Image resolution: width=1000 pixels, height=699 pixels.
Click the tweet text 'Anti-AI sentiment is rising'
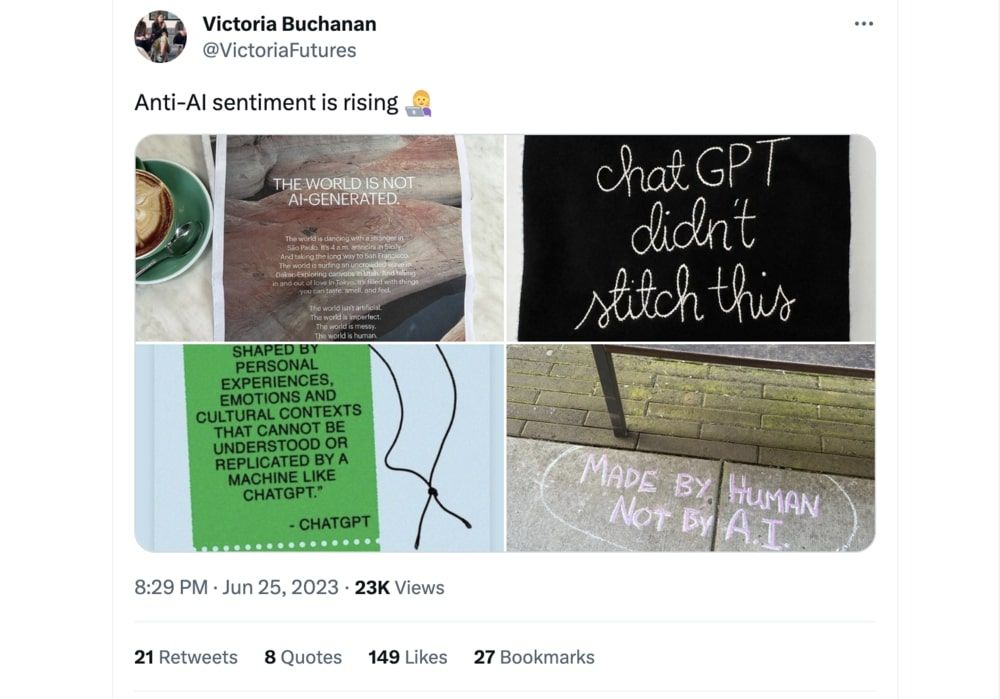tap(266, 103)
